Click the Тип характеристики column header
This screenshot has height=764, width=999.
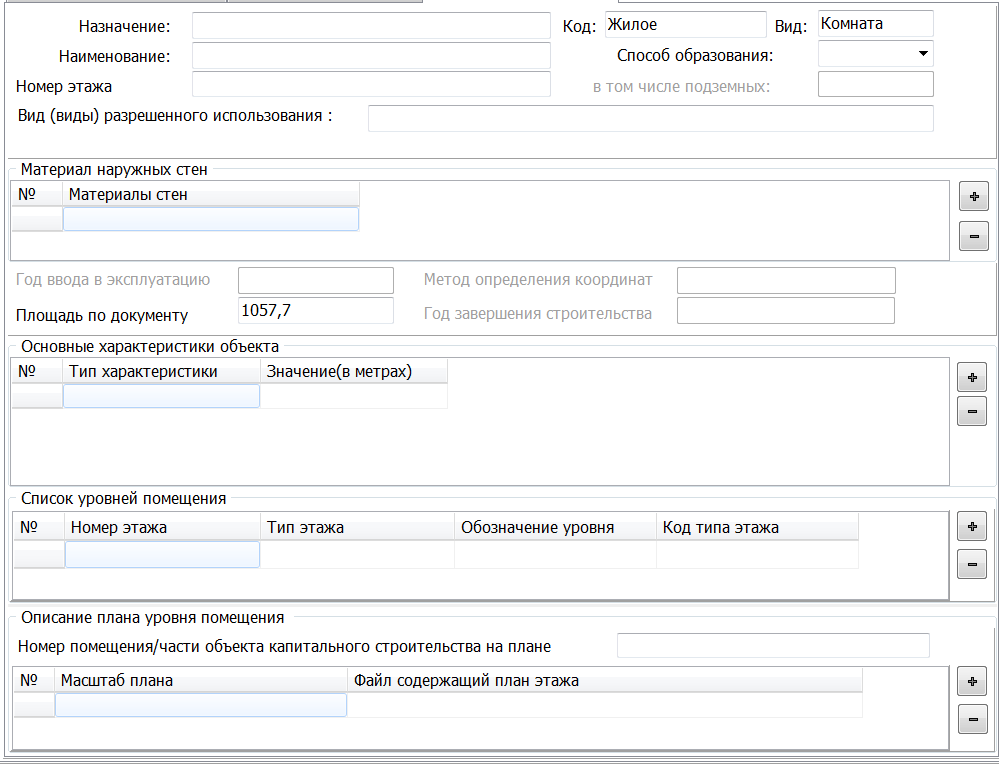[x=161, y=372]
